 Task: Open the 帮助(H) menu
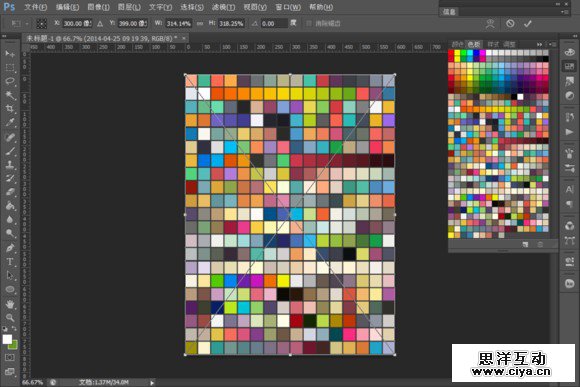[321, 7]
